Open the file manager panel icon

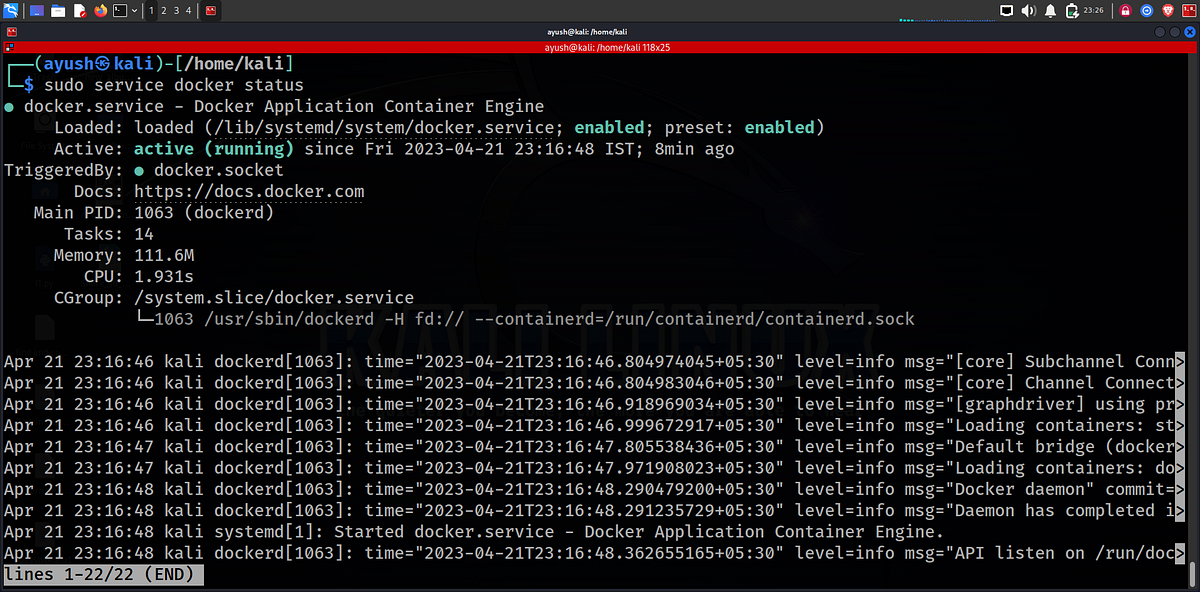click(x=58, y=10)
